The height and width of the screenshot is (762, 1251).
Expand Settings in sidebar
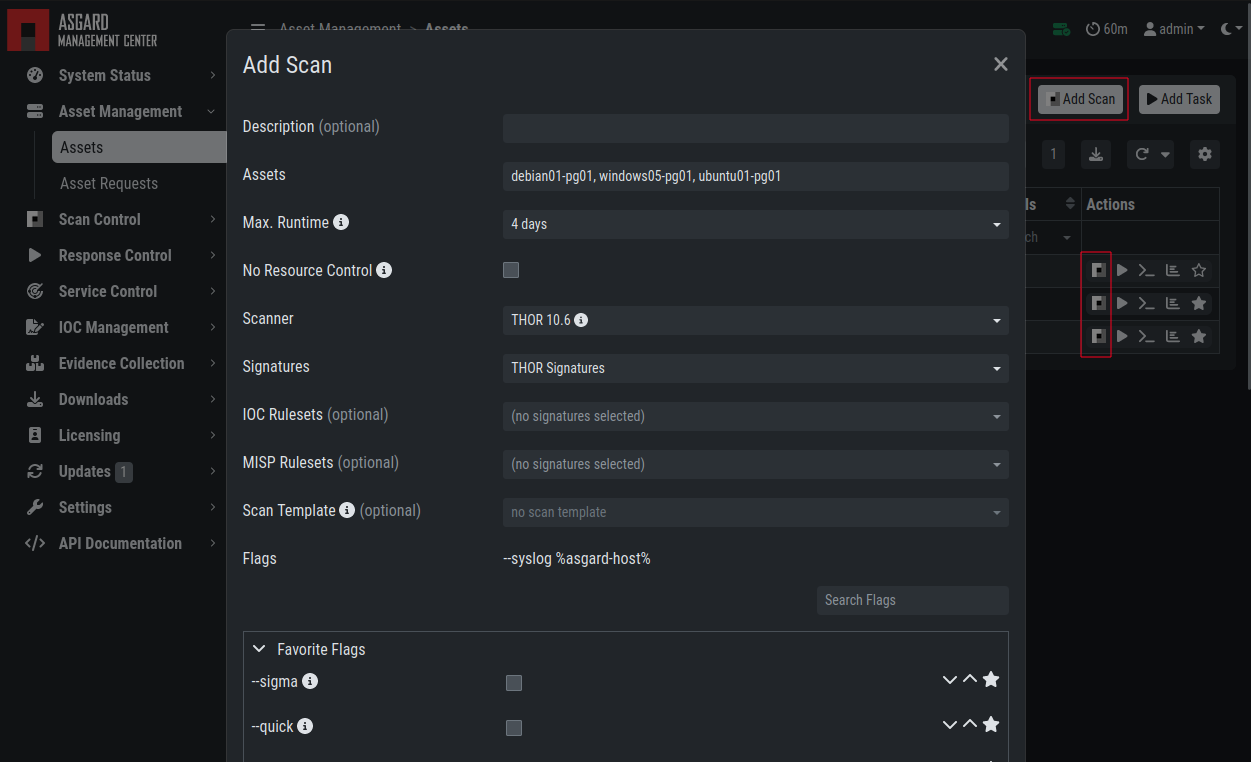[120, 507]
